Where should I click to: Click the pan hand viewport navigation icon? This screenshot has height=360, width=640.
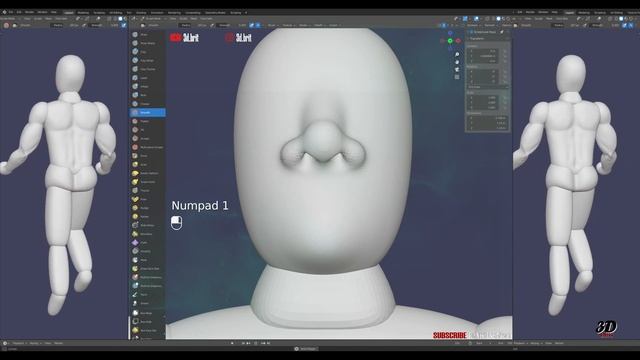pyautogui.click(x=457, y=62)
